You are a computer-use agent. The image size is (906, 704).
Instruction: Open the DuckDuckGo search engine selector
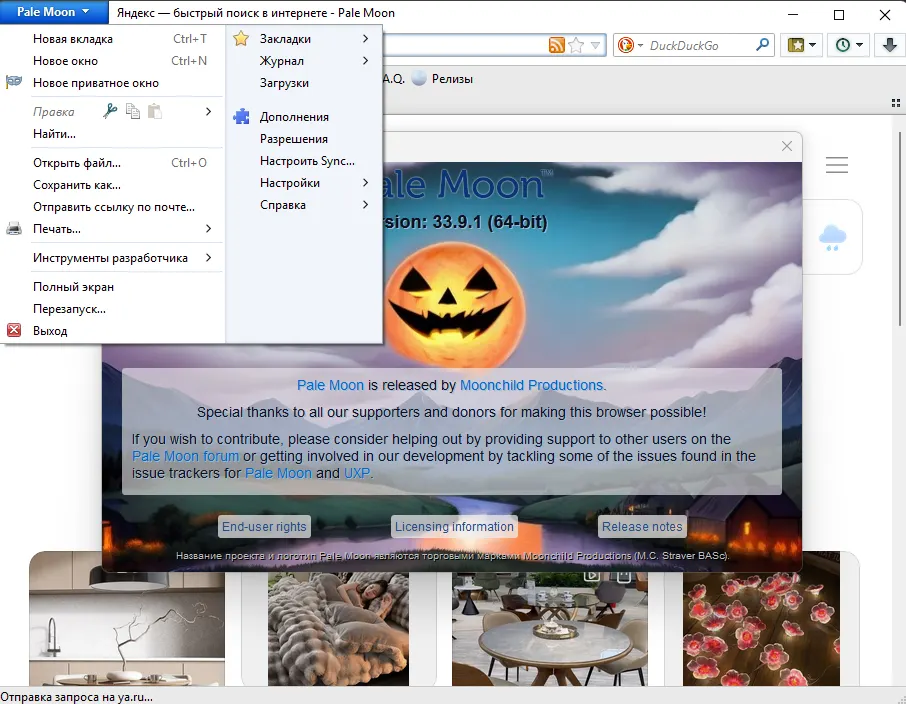(x=628, y=46)
